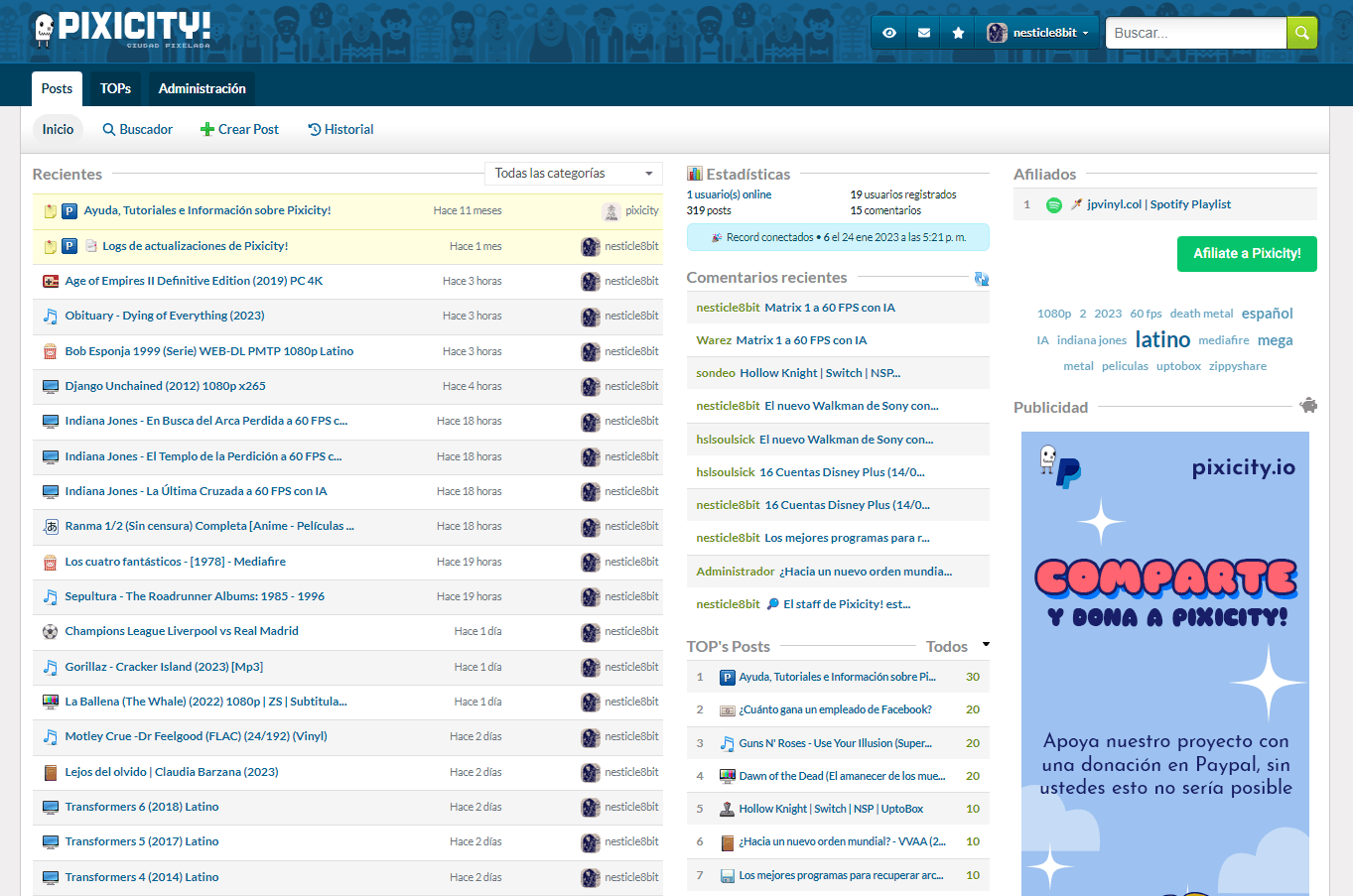
Task: Open Gorillaz - Cracker Island post
Action: point(164,667)
